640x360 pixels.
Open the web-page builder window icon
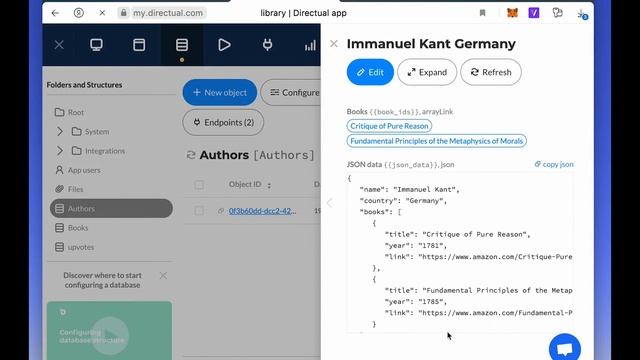tap(139, 45)
